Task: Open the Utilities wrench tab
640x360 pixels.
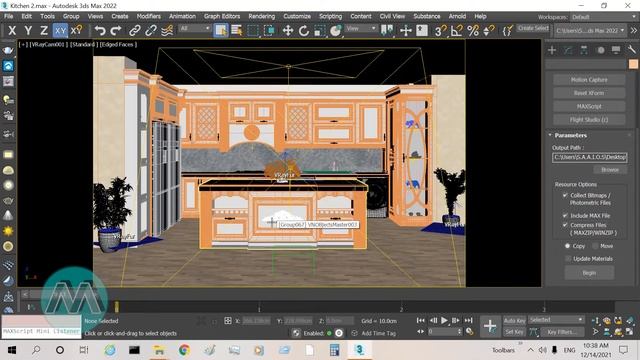Action: pos(631,50)
